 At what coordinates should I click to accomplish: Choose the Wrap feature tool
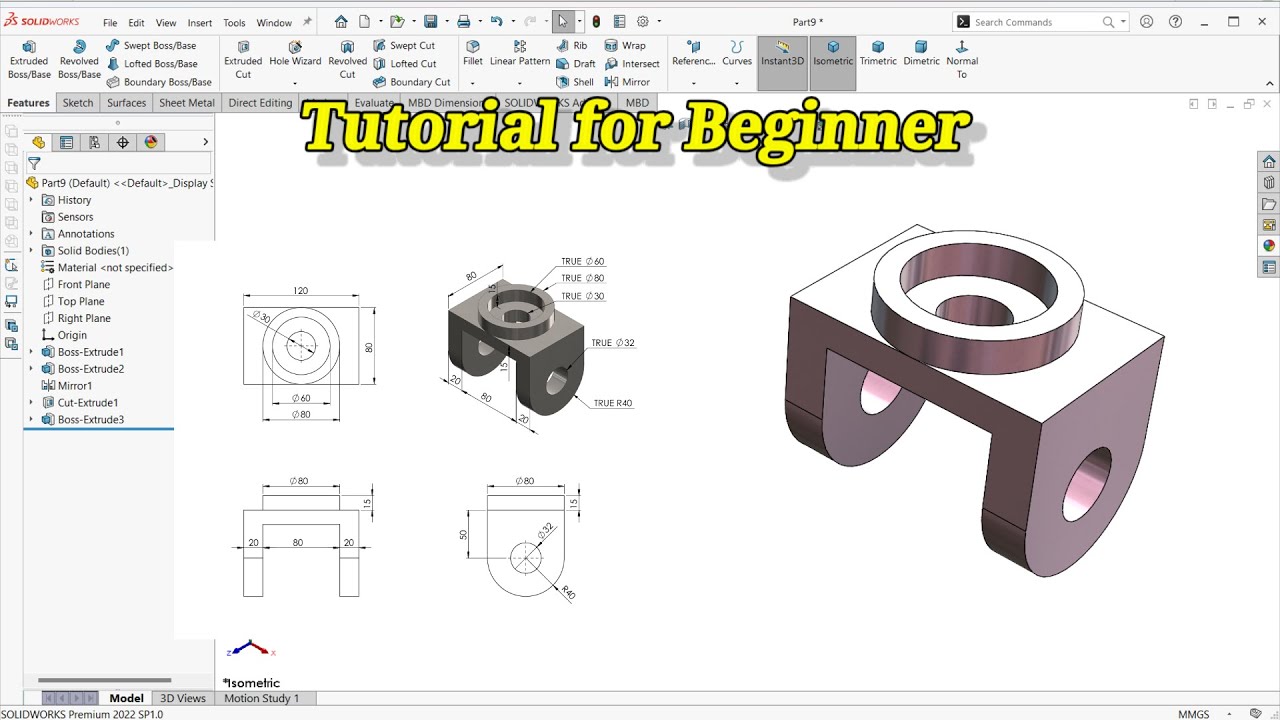[625, 45]
